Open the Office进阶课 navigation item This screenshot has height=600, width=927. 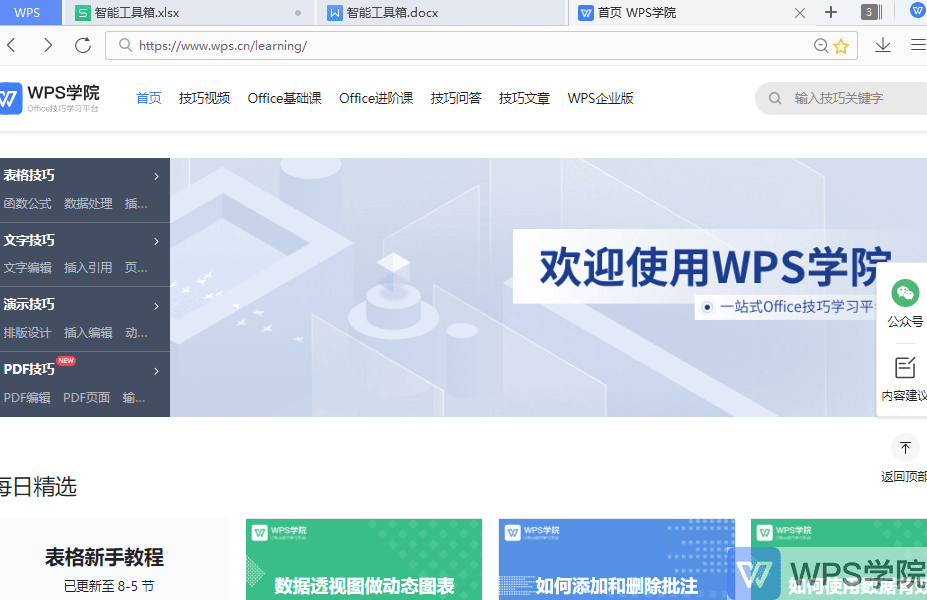pyautogui.click(x=376, y=98)
